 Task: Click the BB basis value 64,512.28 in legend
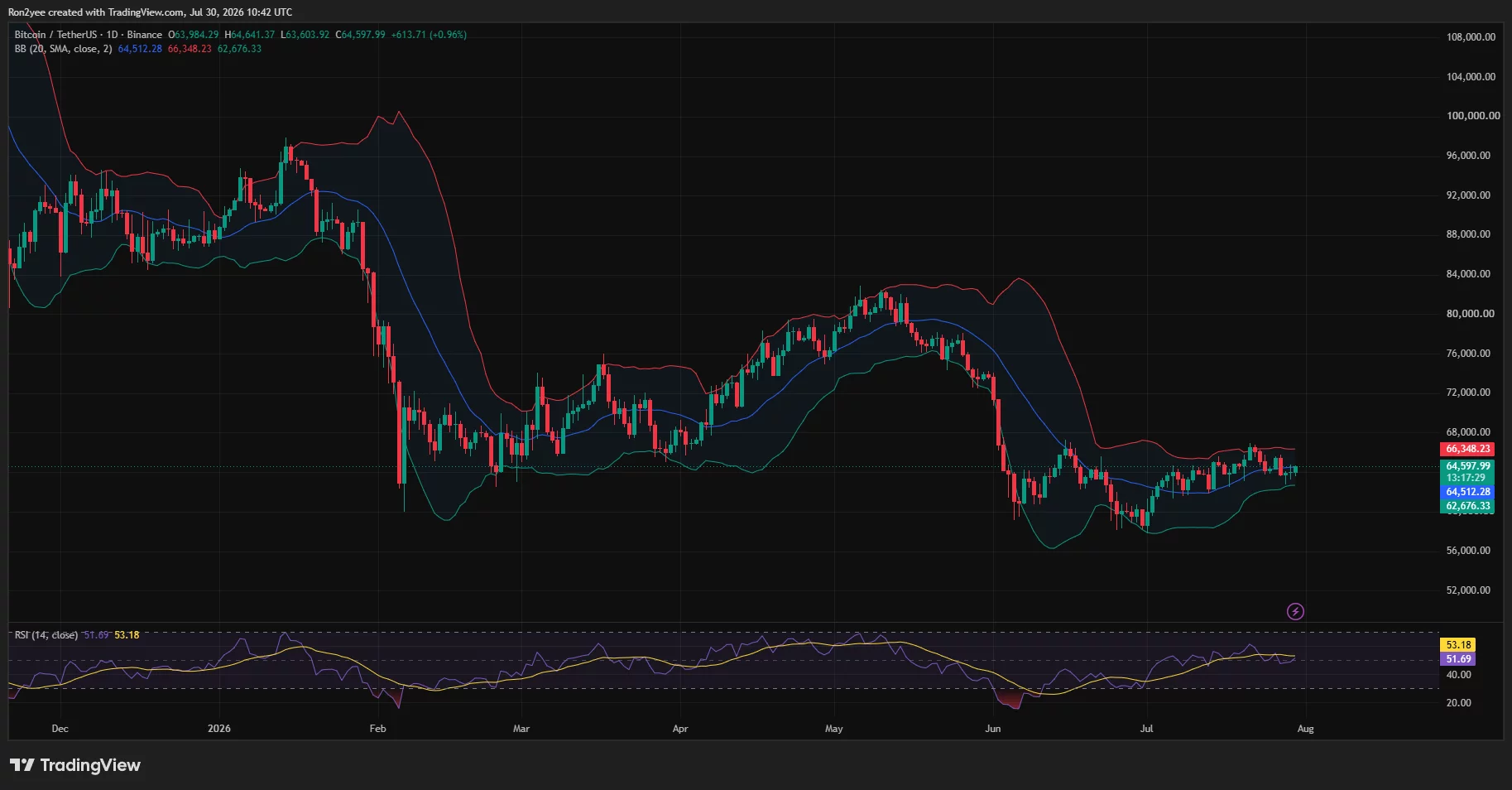(x=140, y=49)
